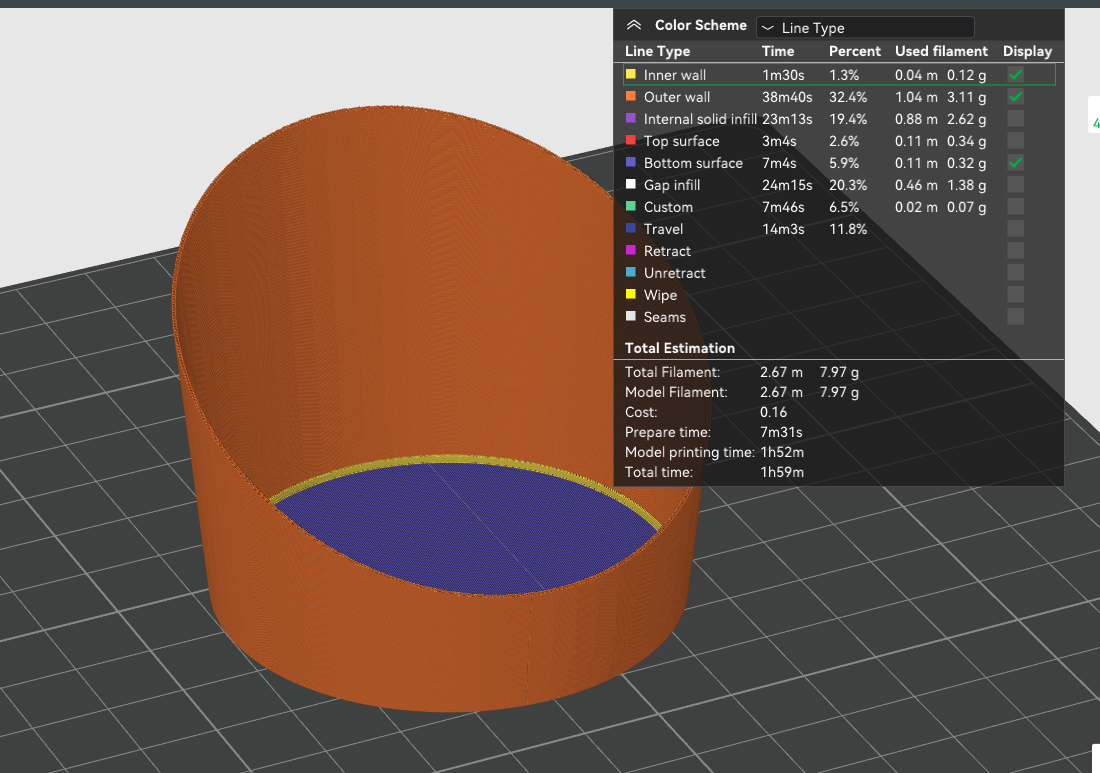Screen dimensions: 1100x773
Task: Show Top surface lines in preview
Action: 1015,141
